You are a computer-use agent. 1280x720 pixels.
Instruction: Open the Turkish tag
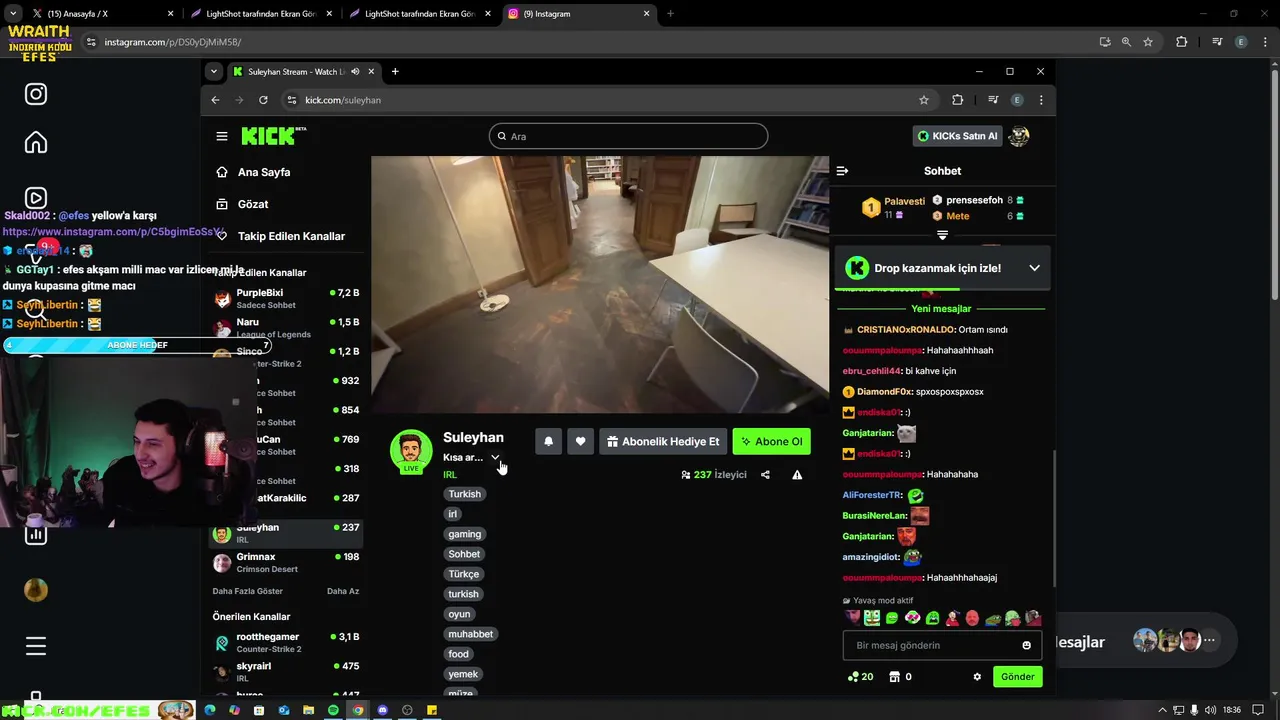[464, 494]
